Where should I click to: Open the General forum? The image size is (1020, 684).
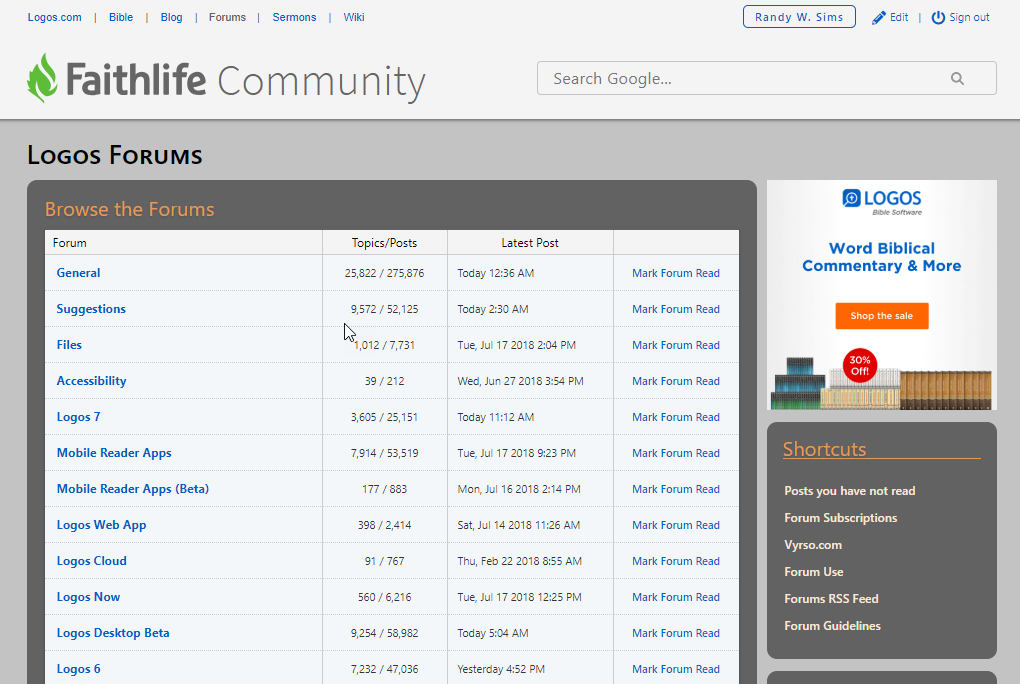coord(78,273)
